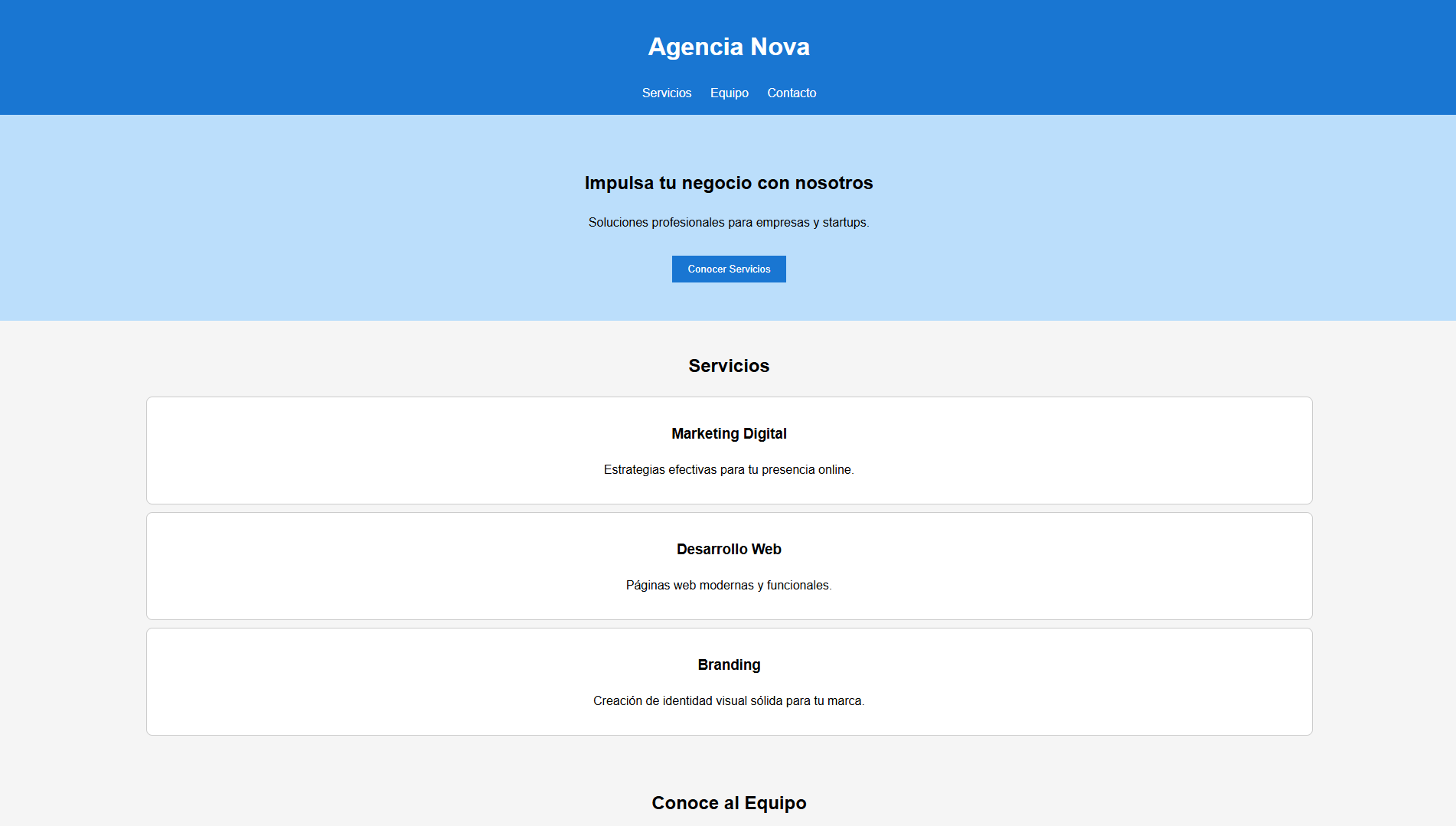Image resolution: width=1456 pixels, height=826 pixels.
Task: Click the Branding card title
Action: (728, 664)
